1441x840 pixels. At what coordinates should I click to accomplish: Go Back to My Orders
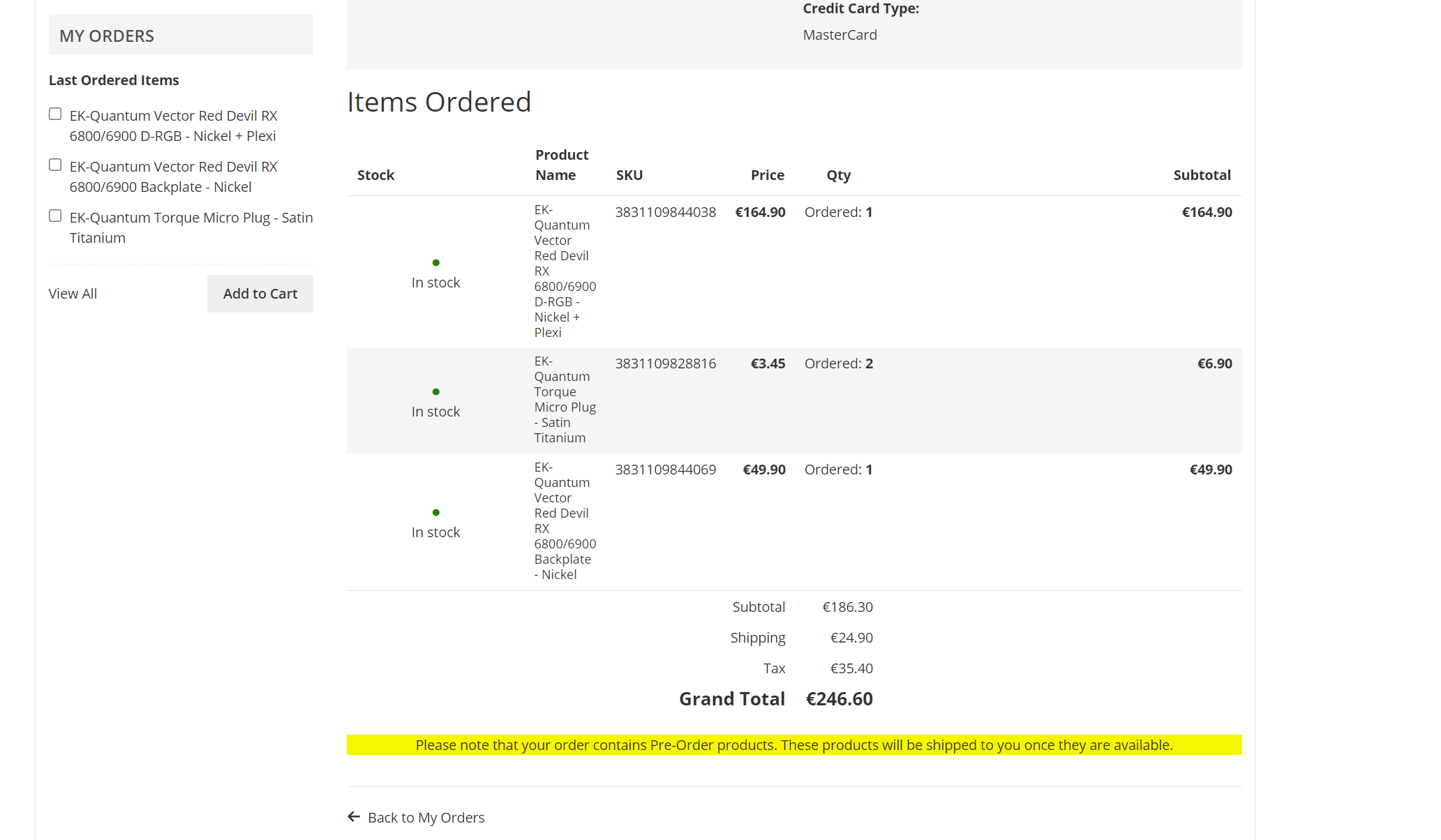(426, 818)
